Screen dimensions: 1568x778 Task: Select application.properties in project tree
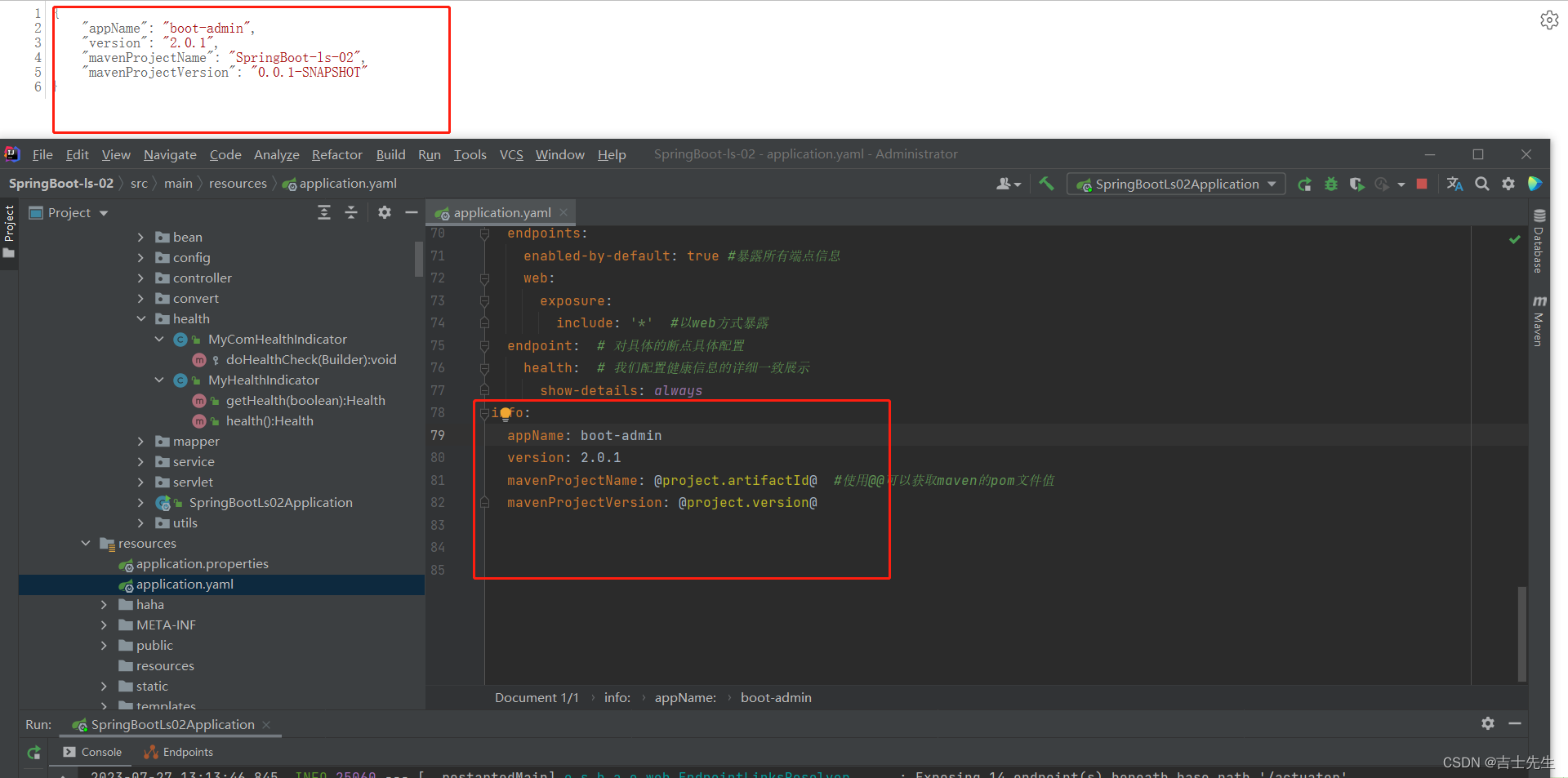pos(202,564)
